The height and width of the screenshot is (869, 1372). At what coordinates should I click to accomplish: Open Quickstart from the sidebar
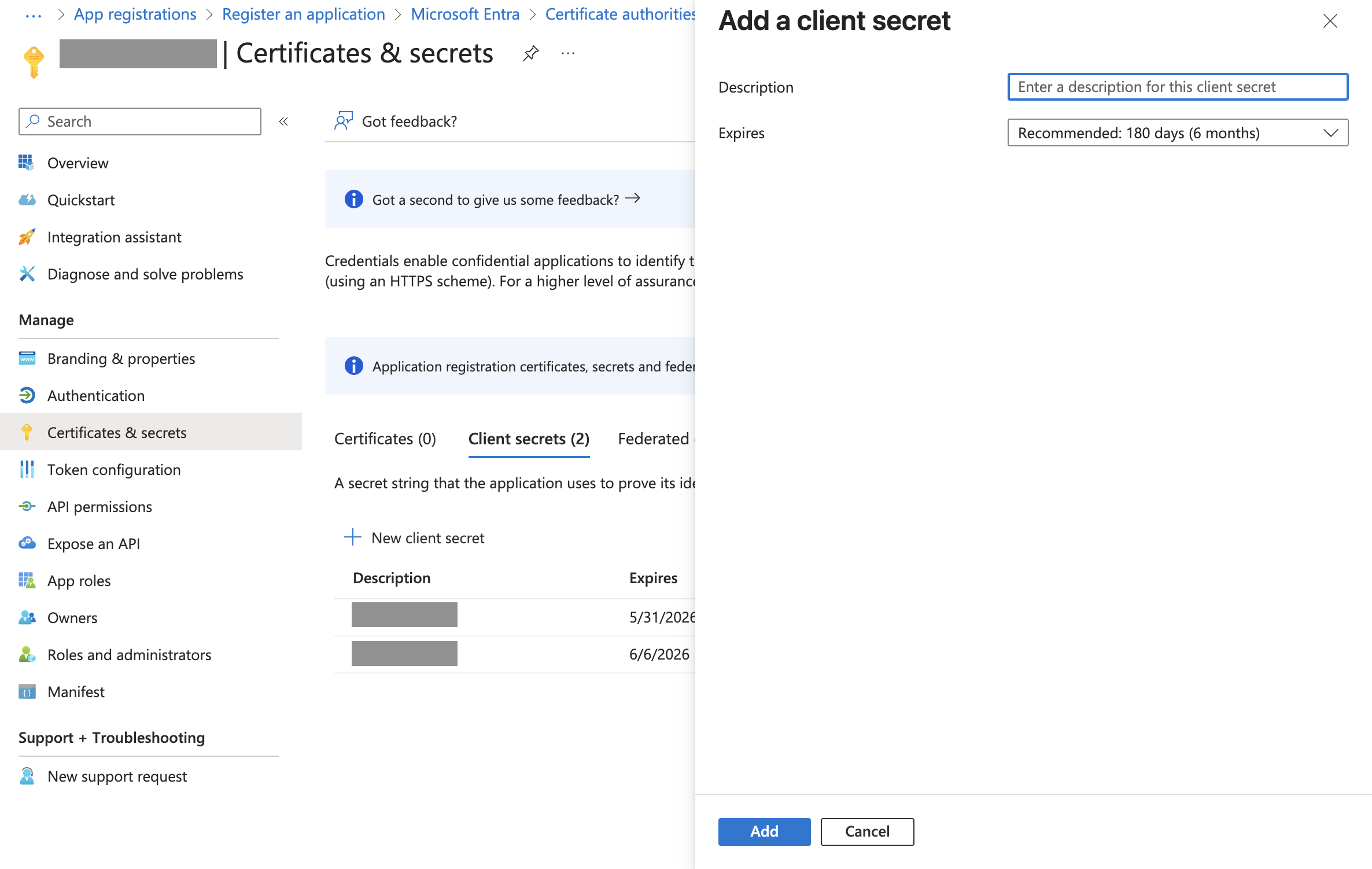pos(80,200)
